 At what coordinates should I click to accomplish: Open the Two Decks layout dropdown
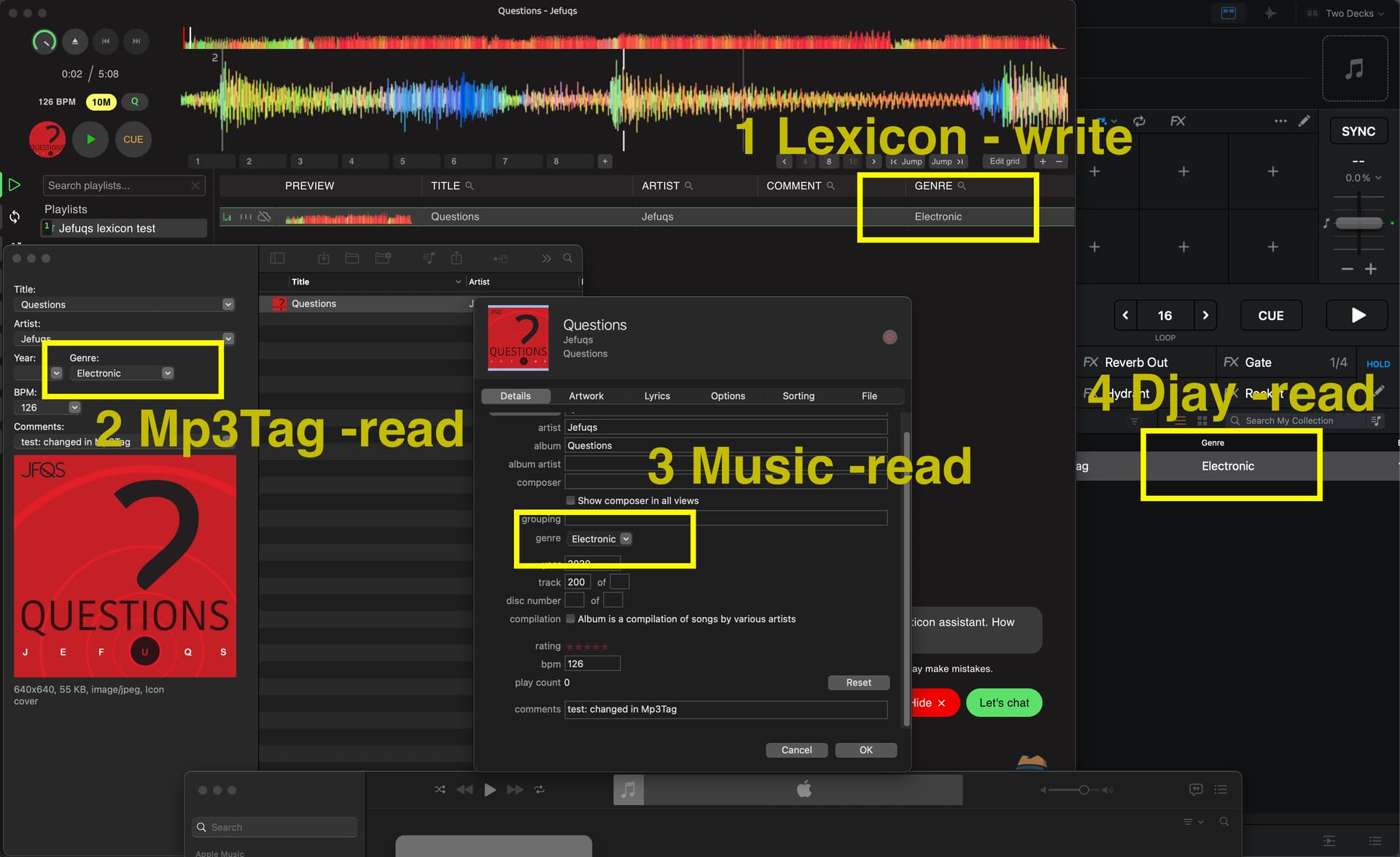(1349, 13)
